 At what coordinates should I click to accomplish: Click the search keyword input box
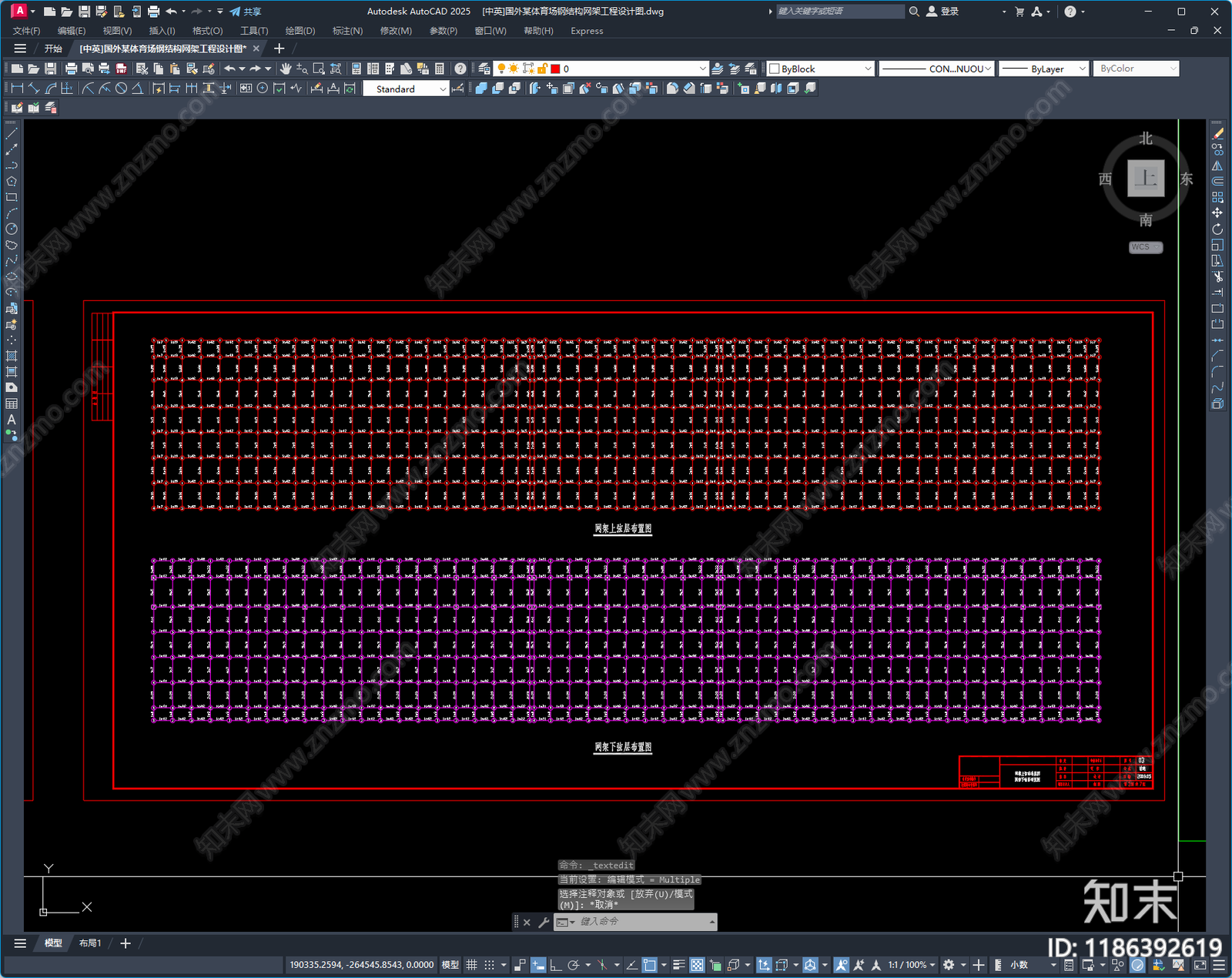(839, 12)
